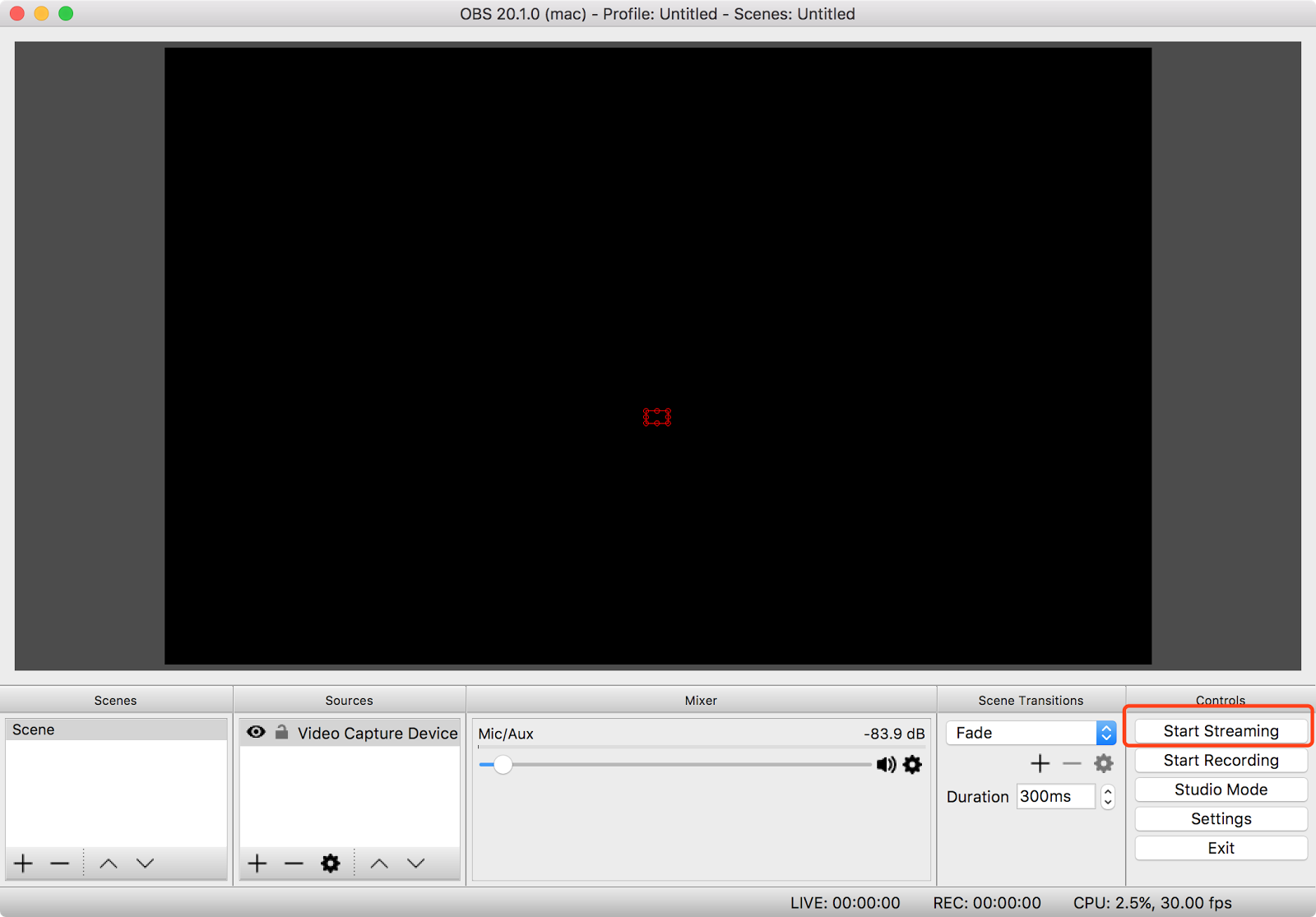This screenshot has width=1316, height=917.
Task: Click the -83.9 dB level value
Action: point(894,734)
